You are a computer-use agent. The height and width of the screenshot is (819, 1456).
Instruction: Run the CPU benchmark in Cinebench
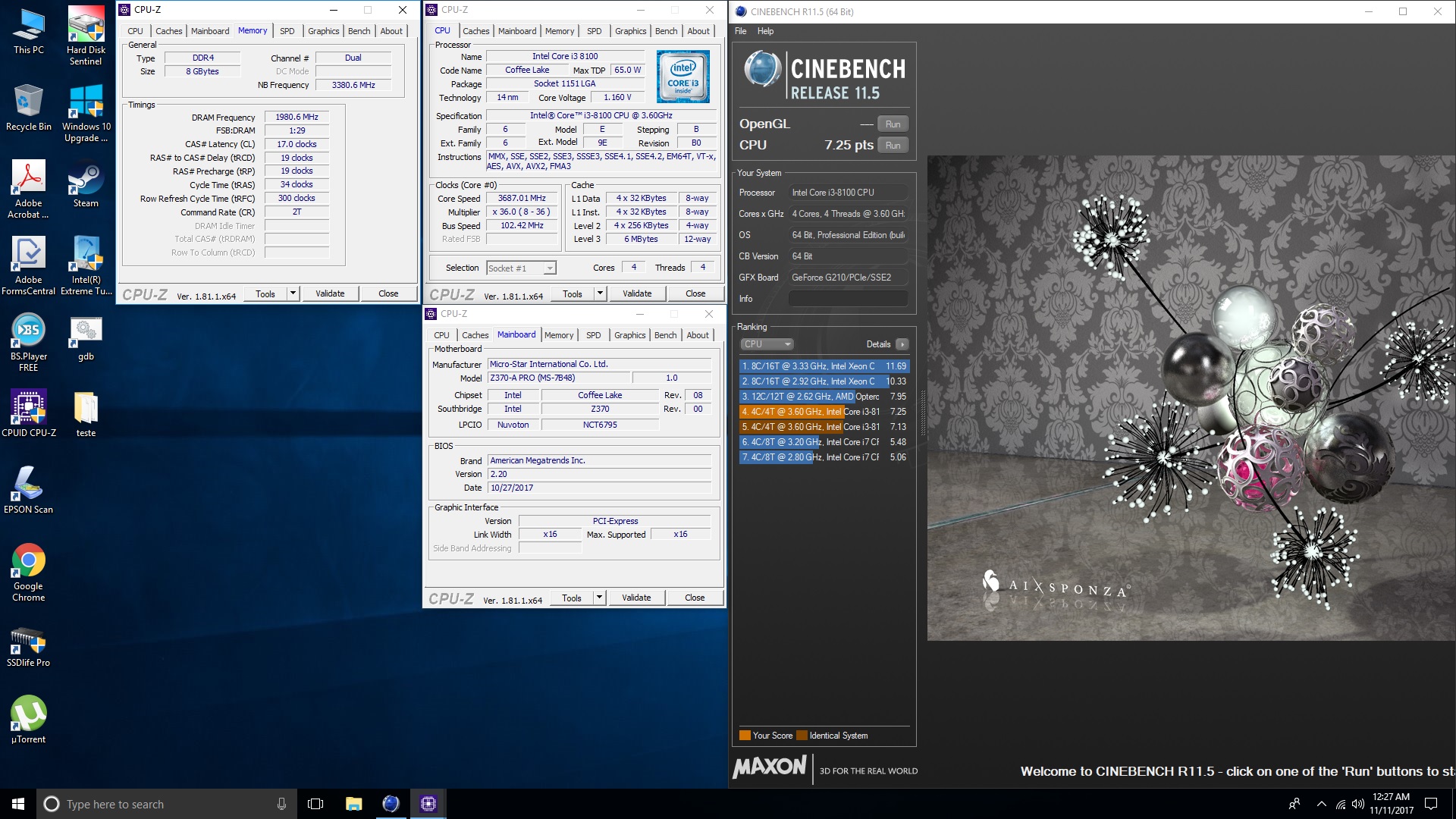click(x=893, y=146)
